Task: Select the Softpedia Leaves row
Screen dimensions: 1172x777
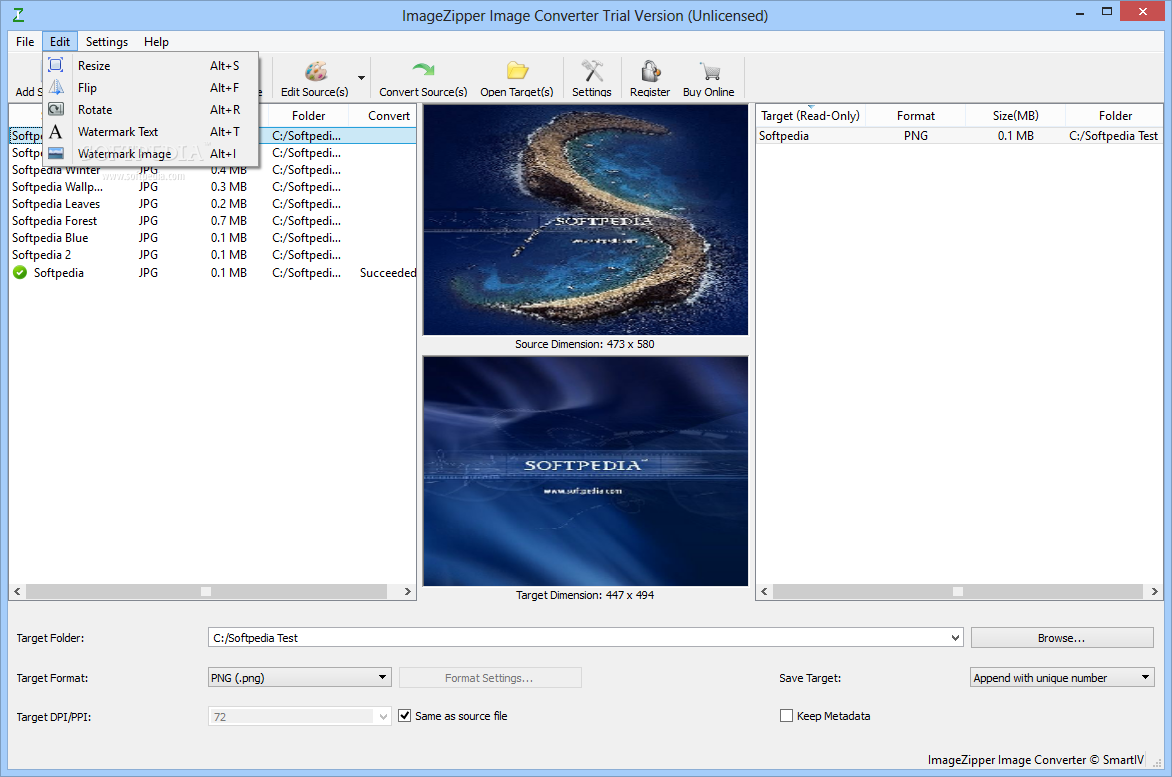Action: point(212,204)
